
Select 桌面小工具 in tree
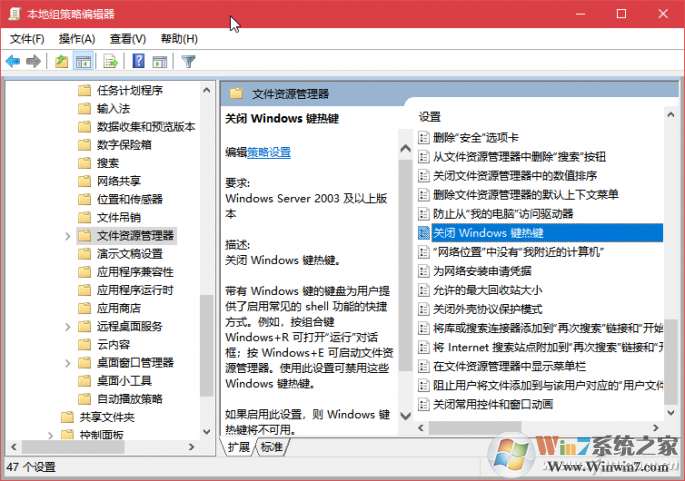pos(124,381)
